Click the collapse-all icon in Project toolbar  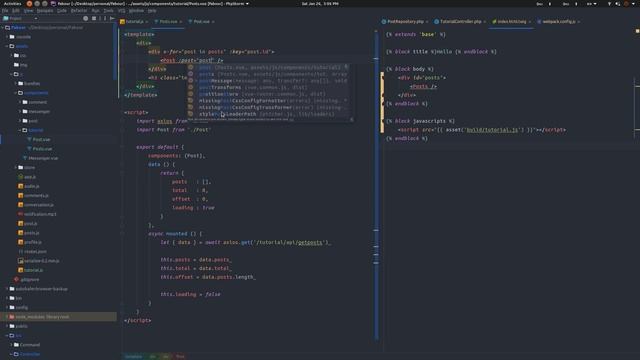[94, 18]
